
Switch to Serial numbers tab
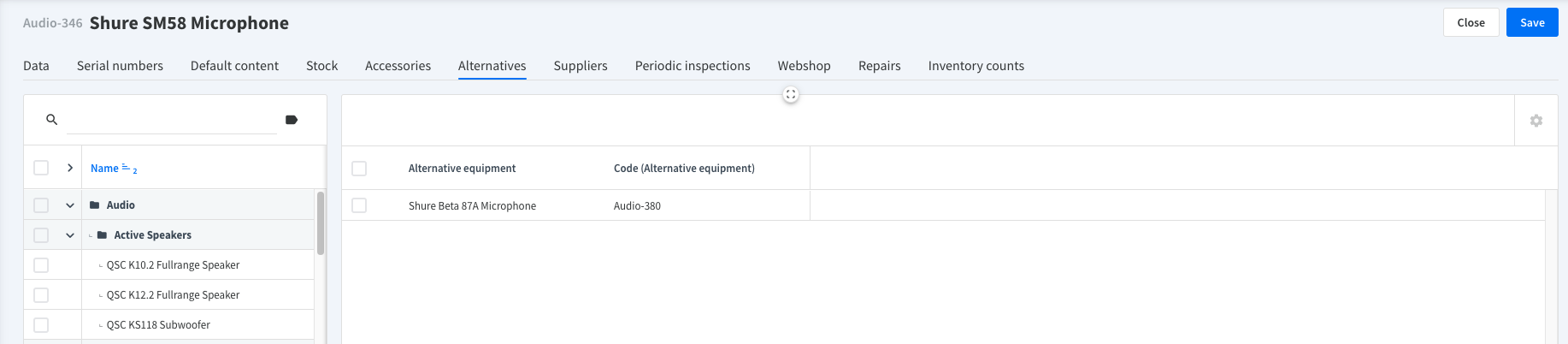120,66
